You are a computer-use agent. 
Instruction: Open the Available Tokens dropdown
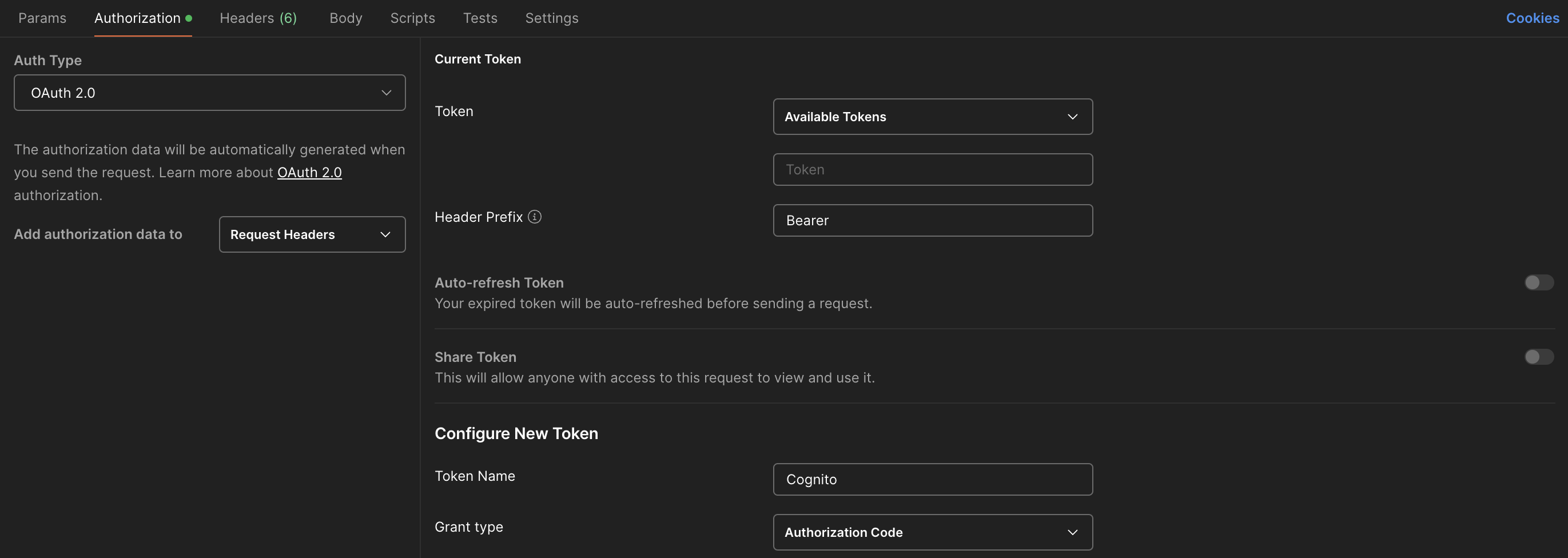pos(933,116)
